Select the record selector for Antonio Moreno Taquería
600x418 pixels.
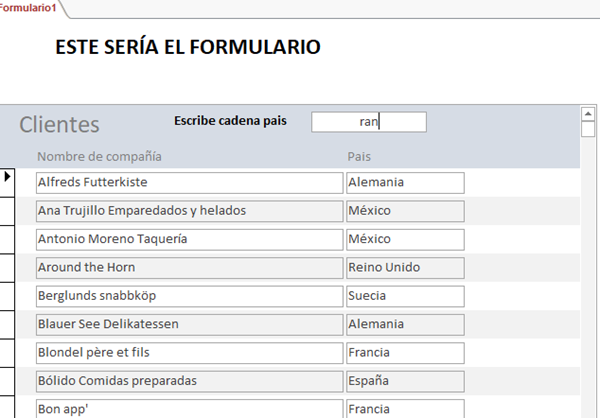[x=8, y=240]
